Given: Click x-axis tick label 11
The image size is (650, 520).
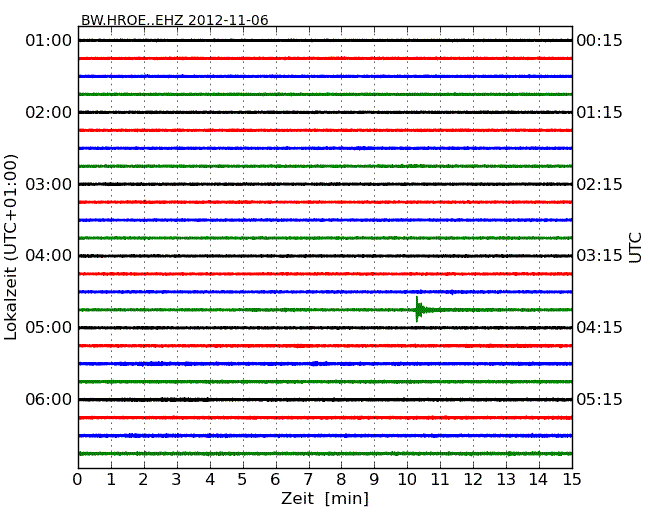Looking at the screenshot, I should (x=440, y=480).
